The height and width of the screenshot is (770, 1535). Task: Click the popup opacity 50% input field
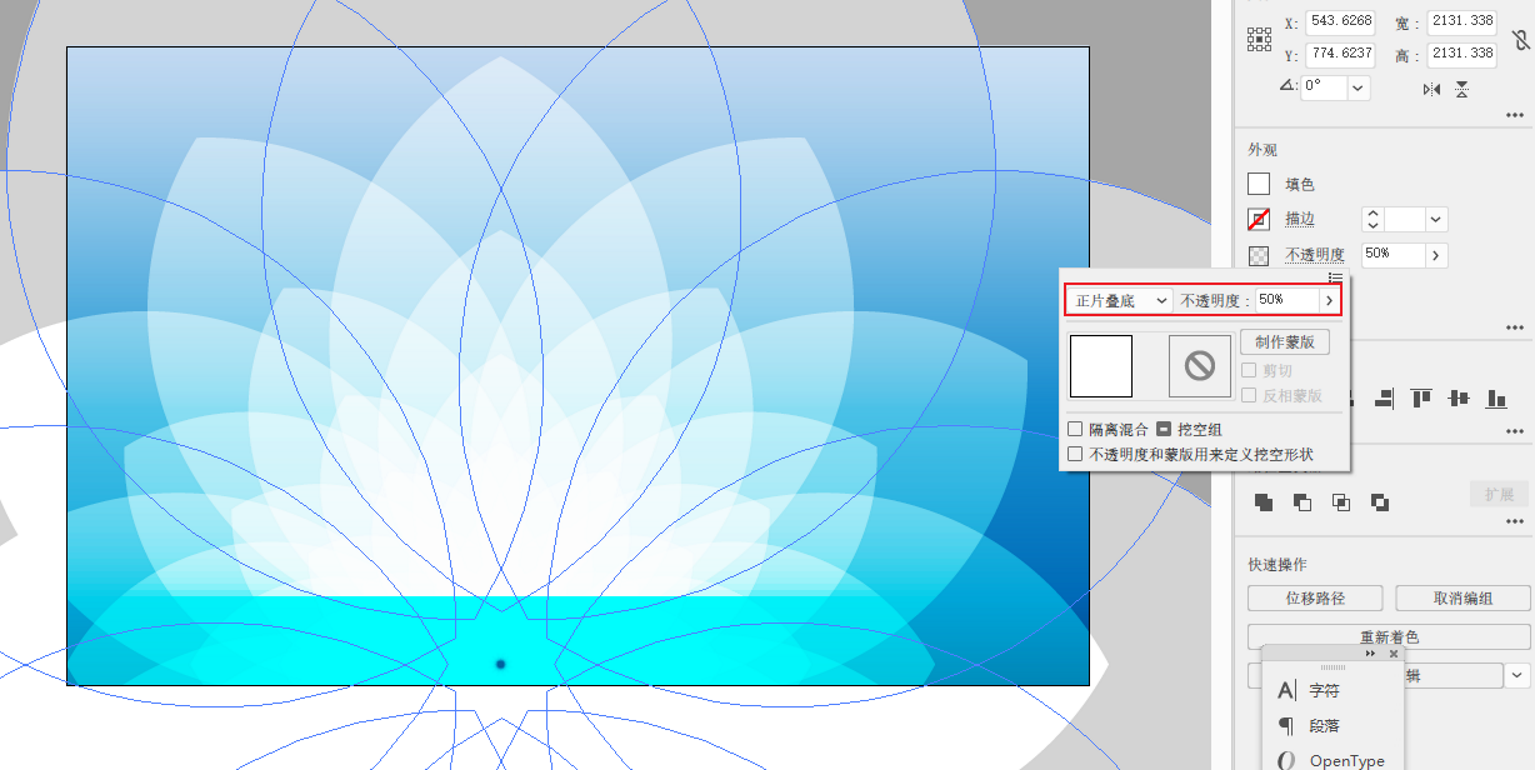click(1287, 300)
